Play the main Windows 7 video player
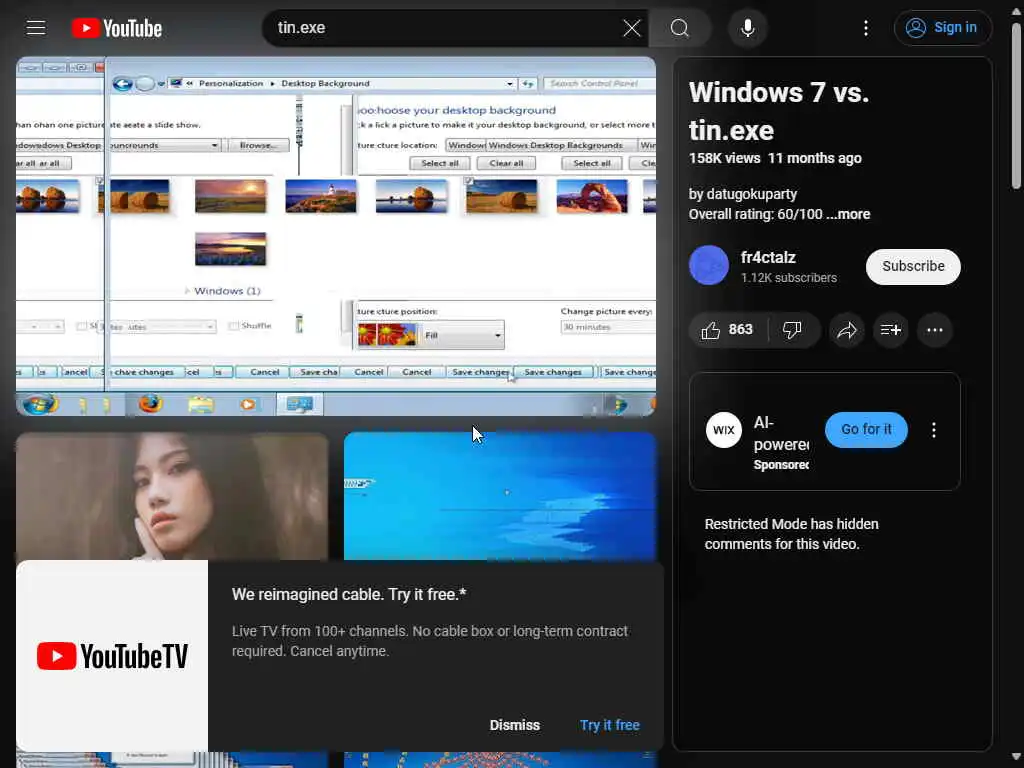 point(336,236)
